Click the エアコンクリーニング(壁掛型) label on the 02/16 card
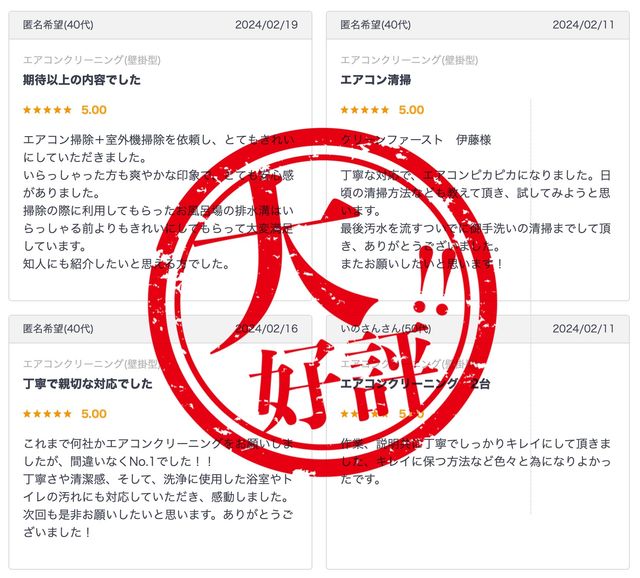This screenshot has height=578, width=640. pos(92,364)
